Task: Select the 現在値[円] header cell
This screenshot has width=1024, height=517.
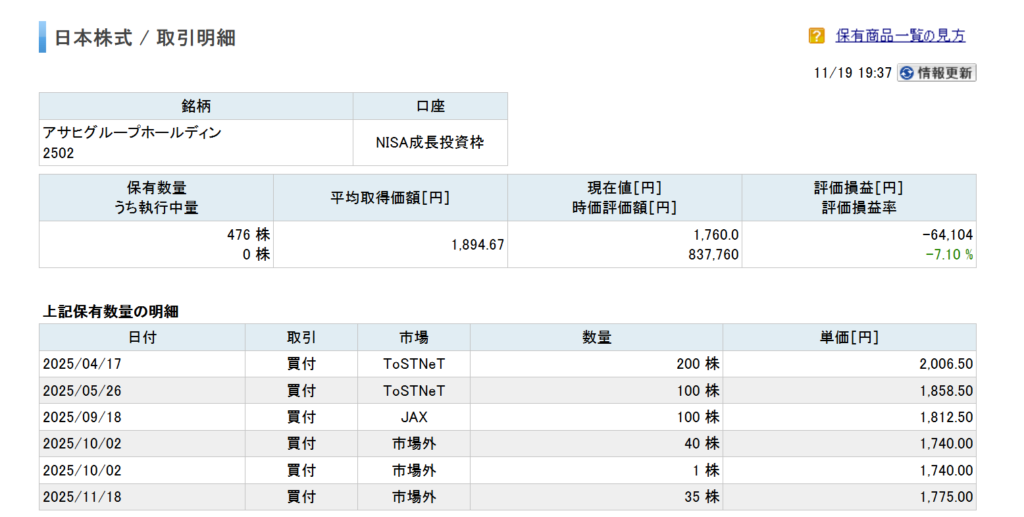Action: 624,188
